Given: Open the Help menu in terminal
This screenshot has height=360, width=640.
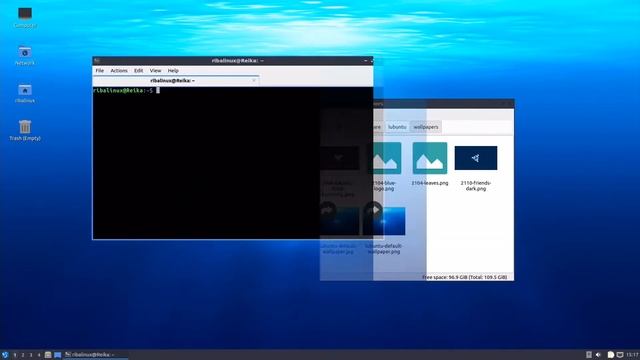Looking at the screenshot, I should [x=173, y=71].
